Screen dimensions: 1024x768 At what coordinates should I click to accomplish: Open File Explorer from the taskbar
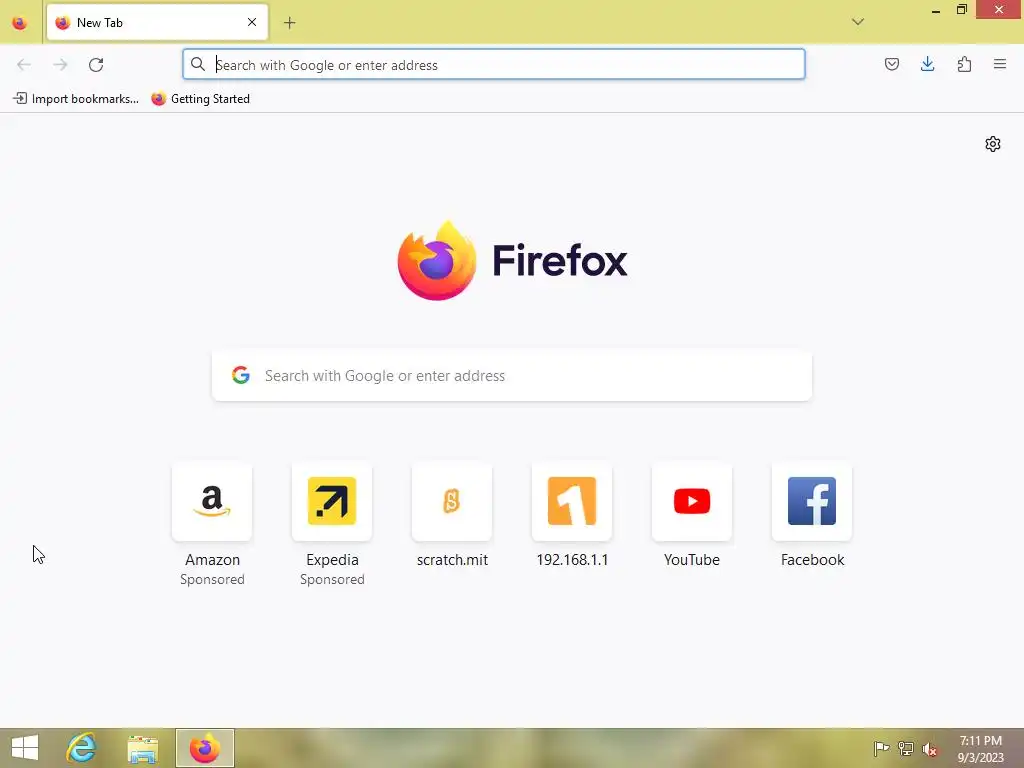[x=142, y=749]
